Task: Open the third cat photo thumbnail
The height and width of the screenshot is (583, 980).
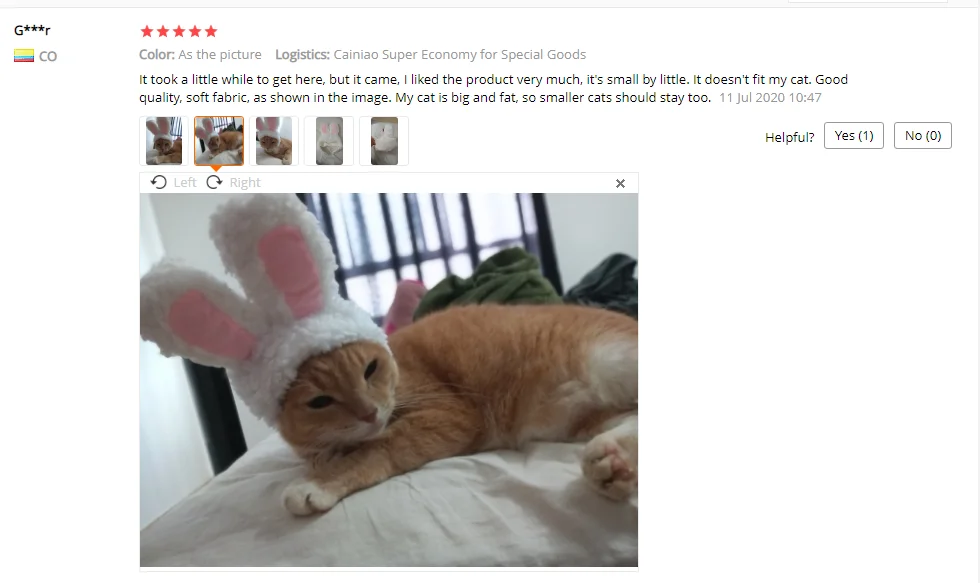Action: coord(274,141)
